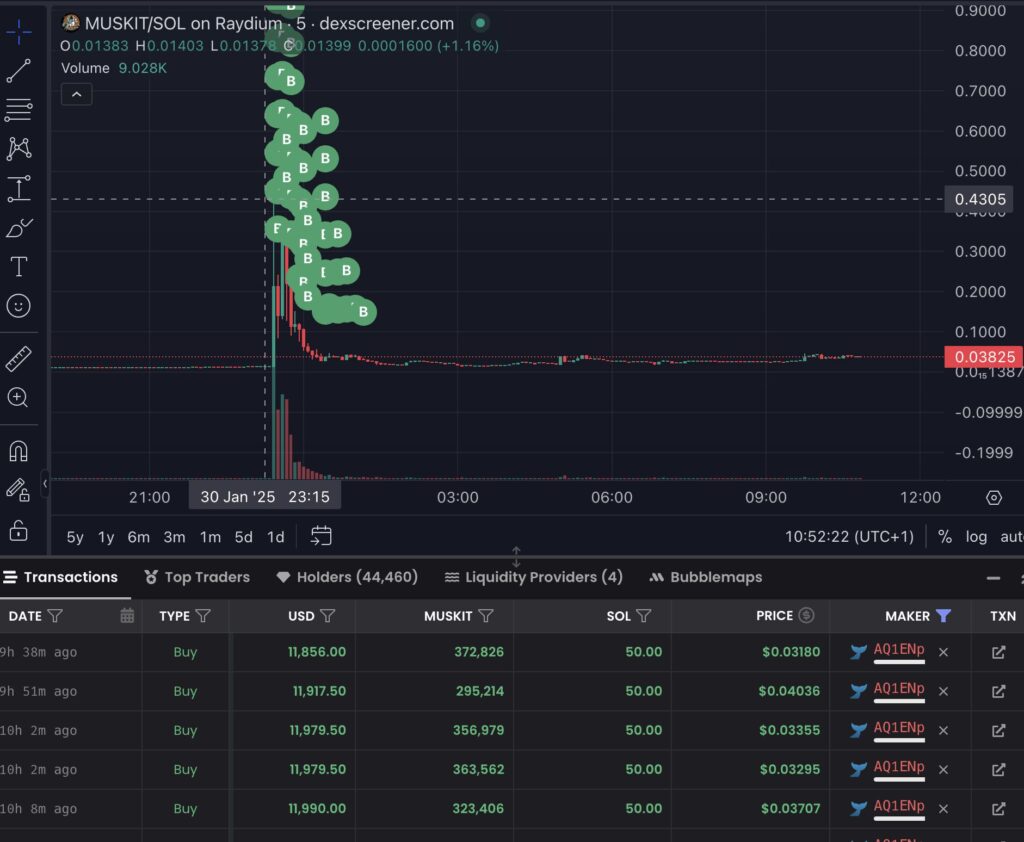The image size is (1024, 842).
Task: Select the Fibonacci retracement tool
Action: tap(19, 110)
